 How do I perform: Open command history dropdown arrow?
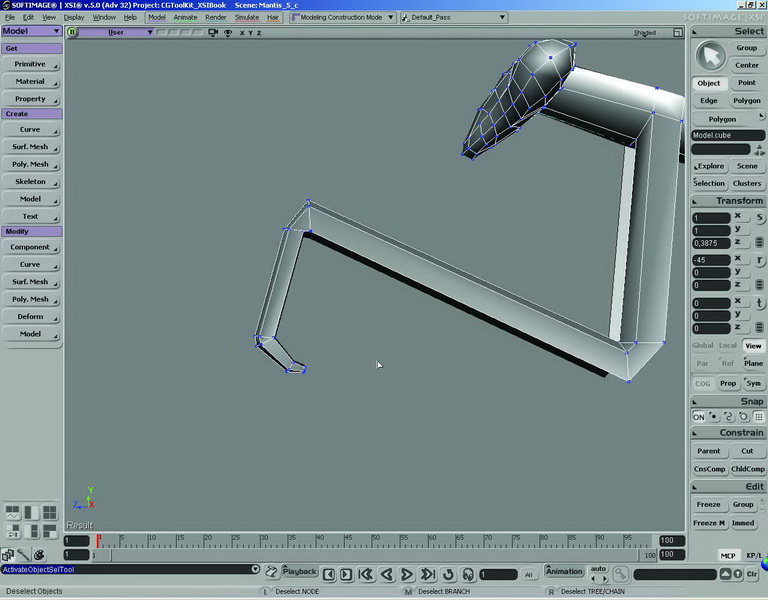(x=255, y=569)
